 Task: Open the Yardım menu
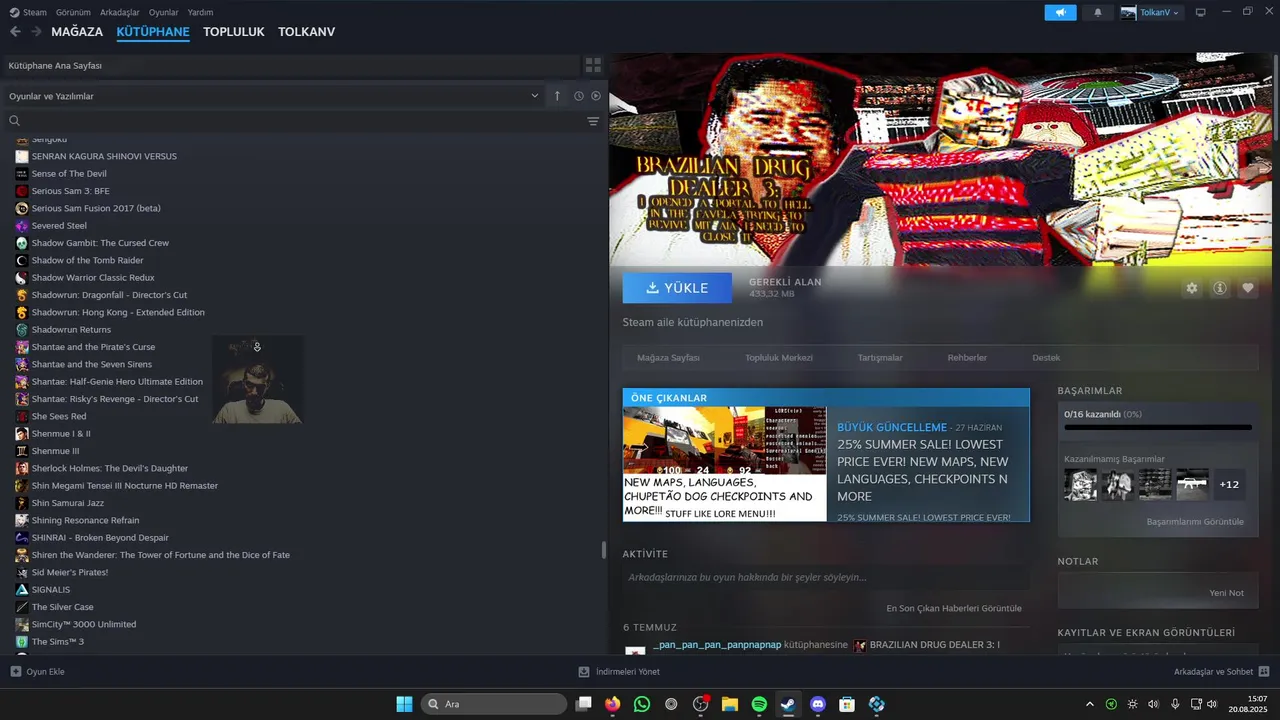[x=200, y=12]
